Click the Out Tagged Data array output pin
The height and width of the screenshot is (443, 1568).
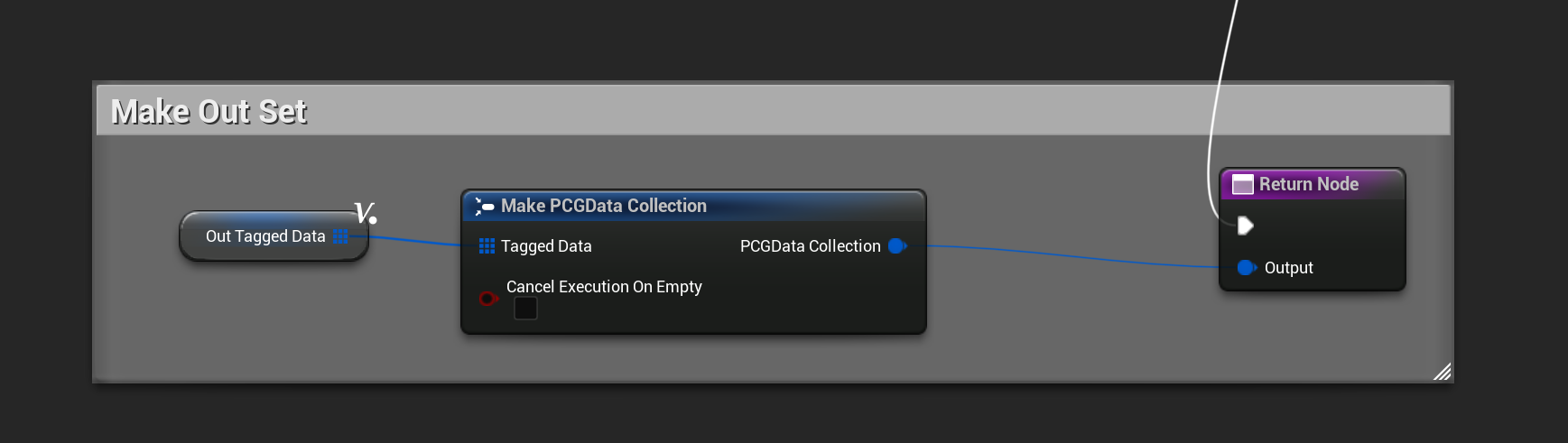(340, 236)
